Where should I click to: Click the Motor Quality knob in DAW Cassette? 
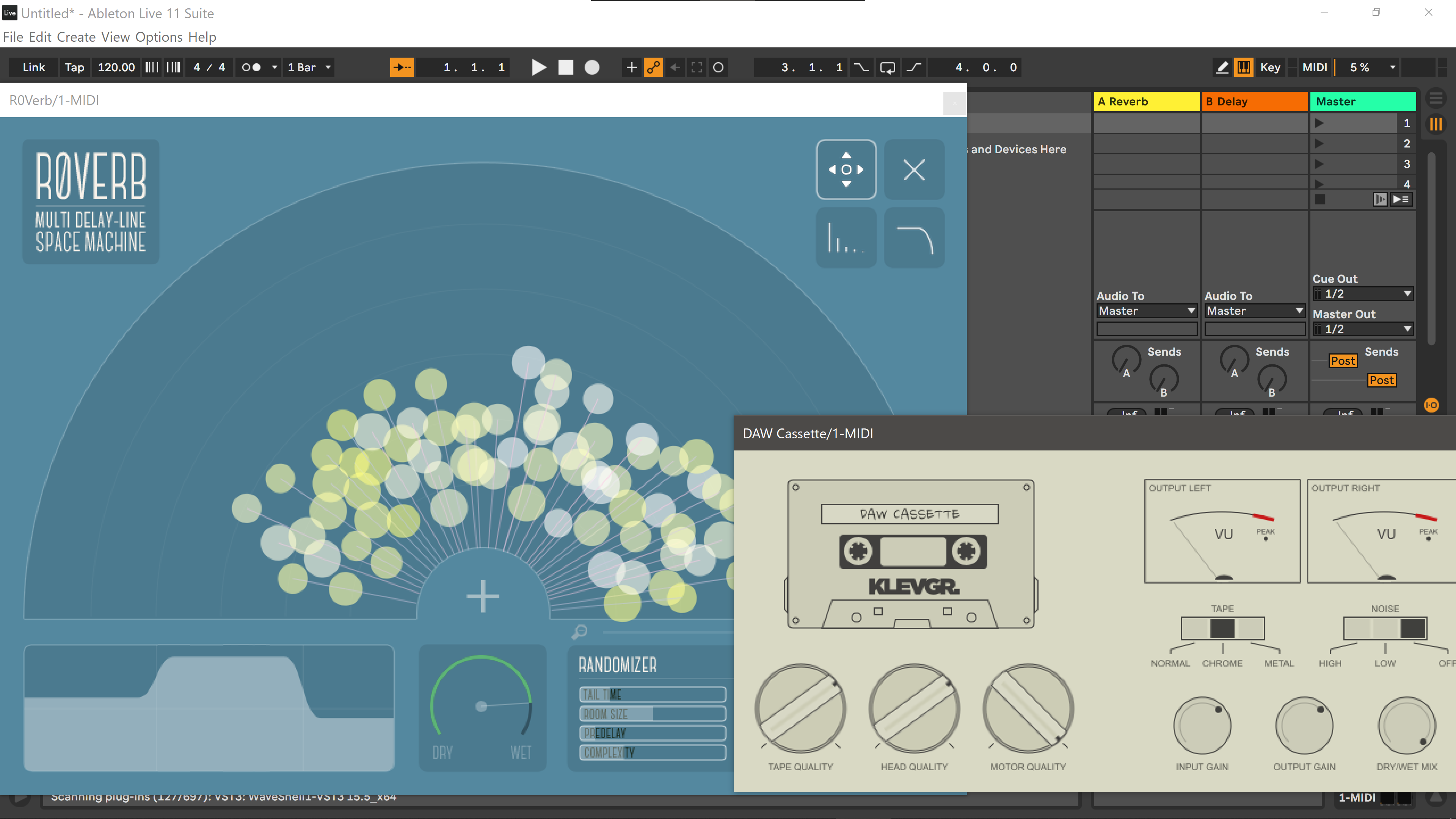[1028, 708]
